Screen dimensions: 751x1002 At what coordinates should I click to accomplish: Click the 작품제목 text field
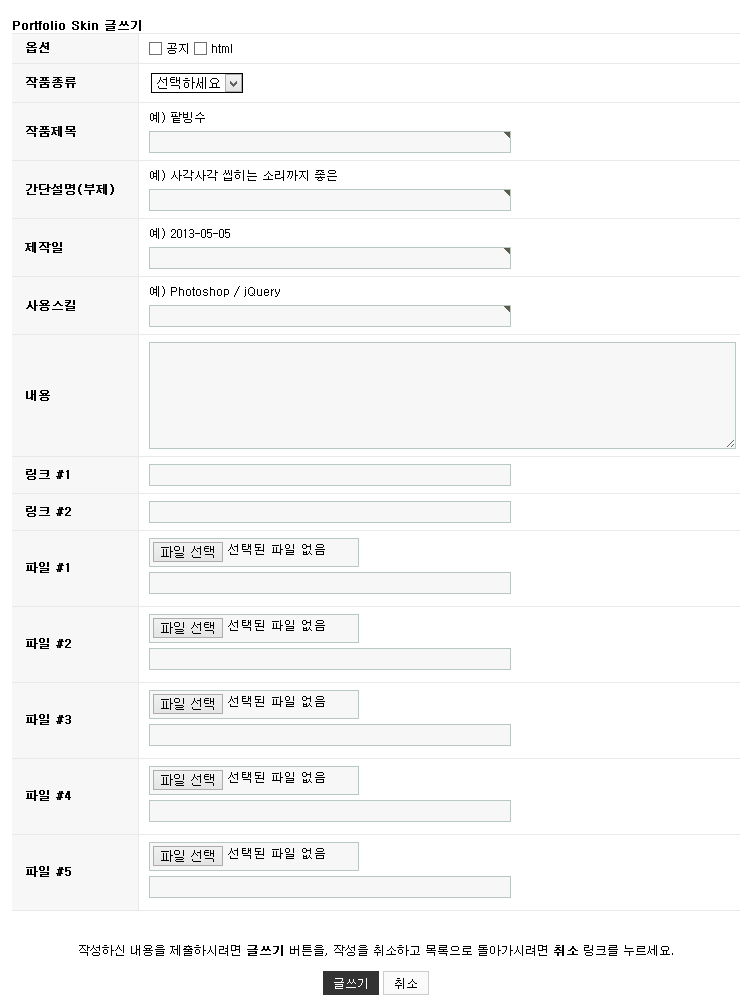coord(329,142)
